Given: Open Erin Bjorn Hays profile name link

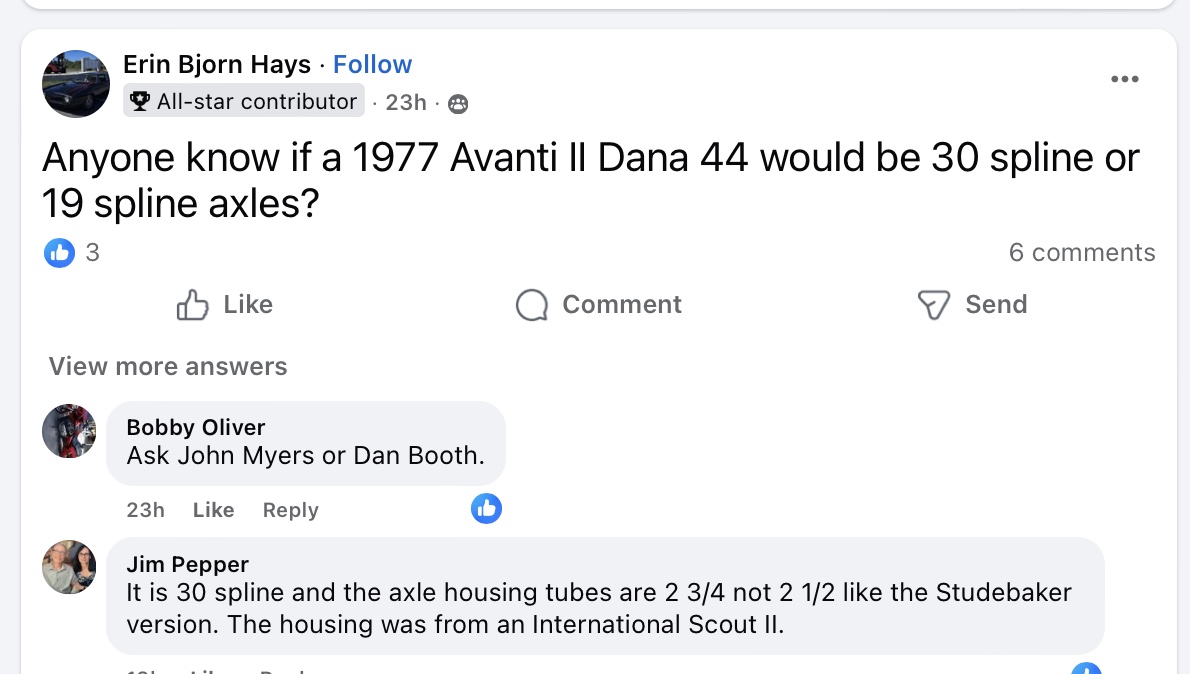Looking at the screenshot, I should pos(216,65).
